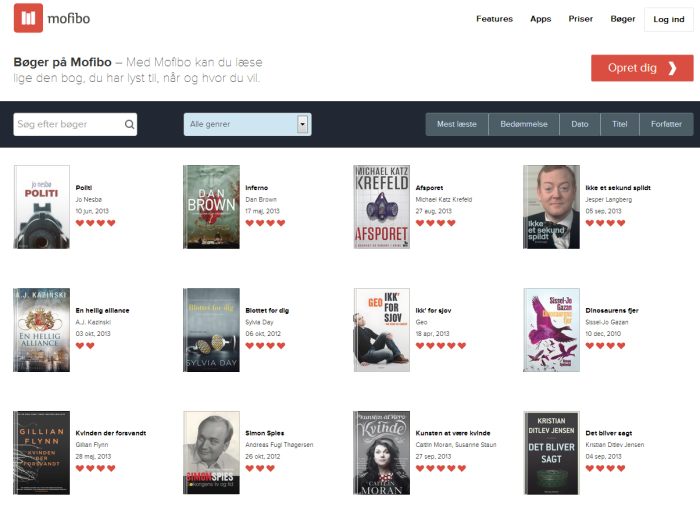Click the Blottet for dig title
The image size is (700, 515).
267,311
